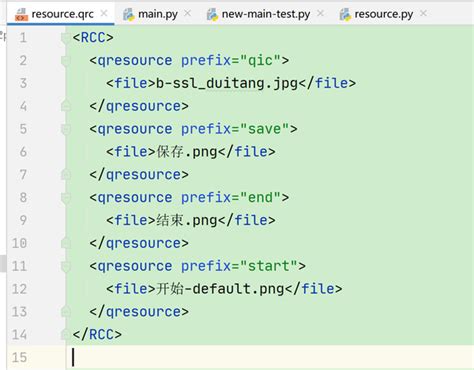Image resolution: width=474 pixels, height=370 pixels.
Task: Close the main.py tab
Action: pos(188,13)
